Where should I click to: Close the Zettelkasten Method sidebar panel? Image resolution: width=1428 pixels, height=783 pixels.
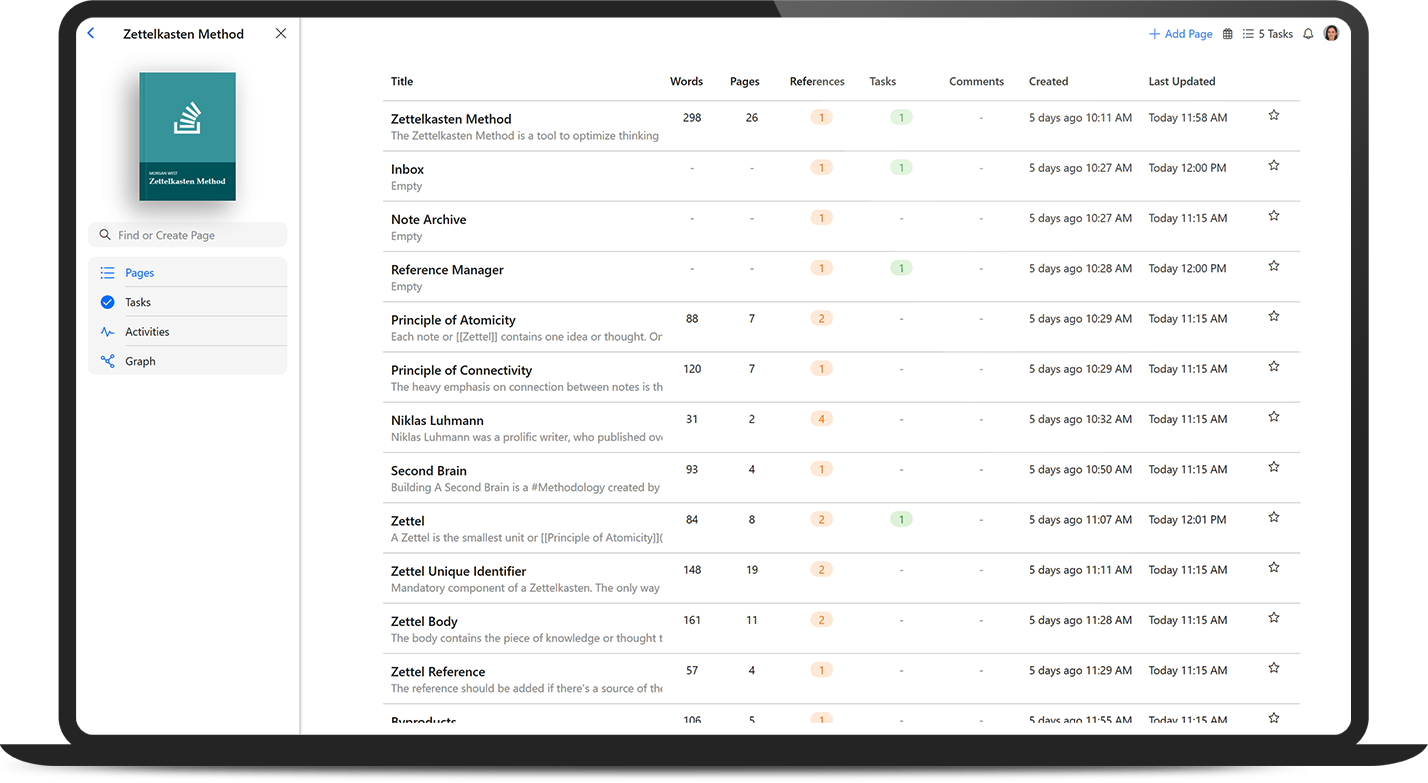coord(281,34)
